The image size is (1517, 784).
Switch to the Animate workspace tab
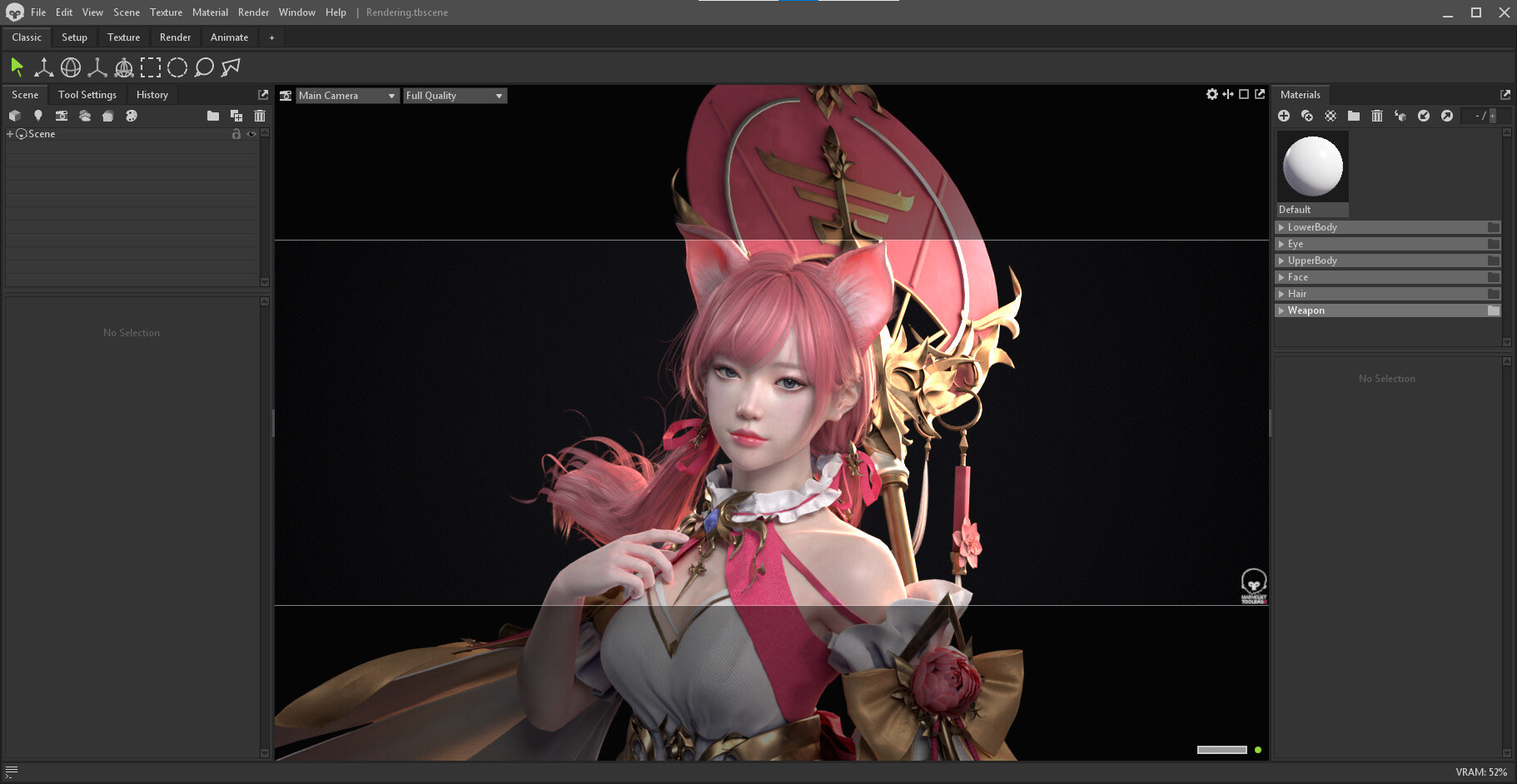coord(229,37)
